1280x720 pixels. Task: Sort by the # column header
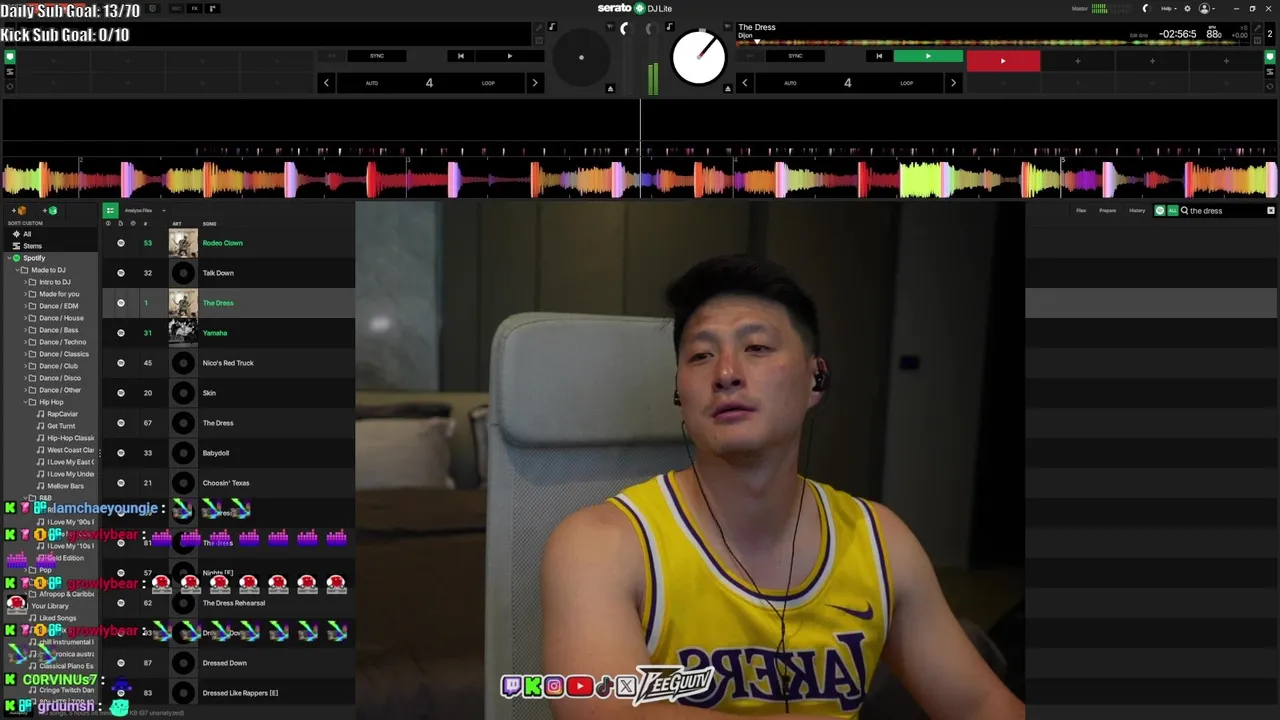pos(145,224)
